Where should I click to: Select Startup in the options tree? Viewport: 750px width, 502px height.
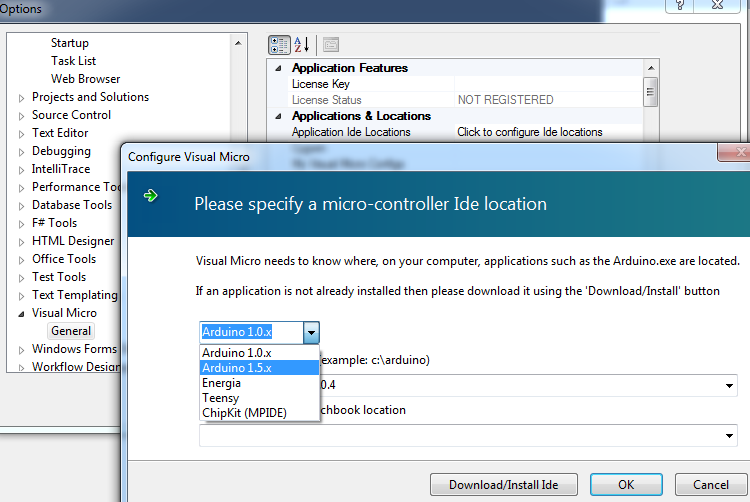coord(70,43)
